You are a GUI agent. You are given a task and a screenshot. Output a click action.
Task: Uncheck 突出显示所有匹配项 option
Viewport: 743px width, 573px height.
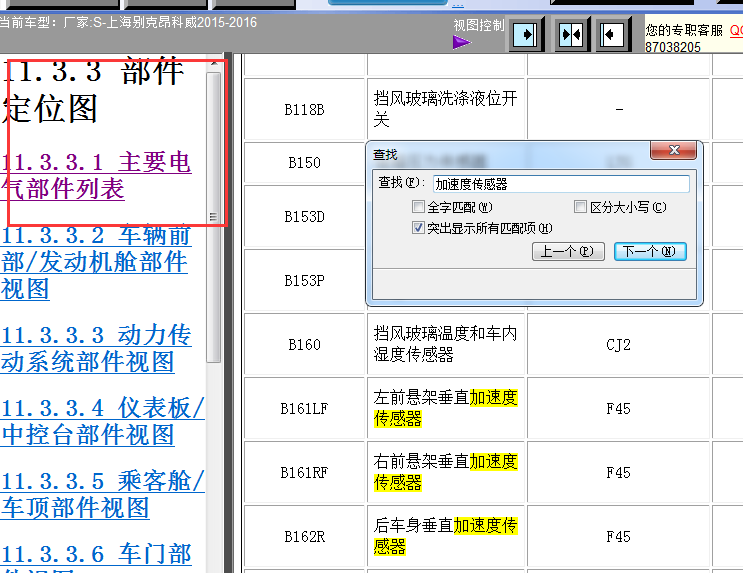click(419, 228)
